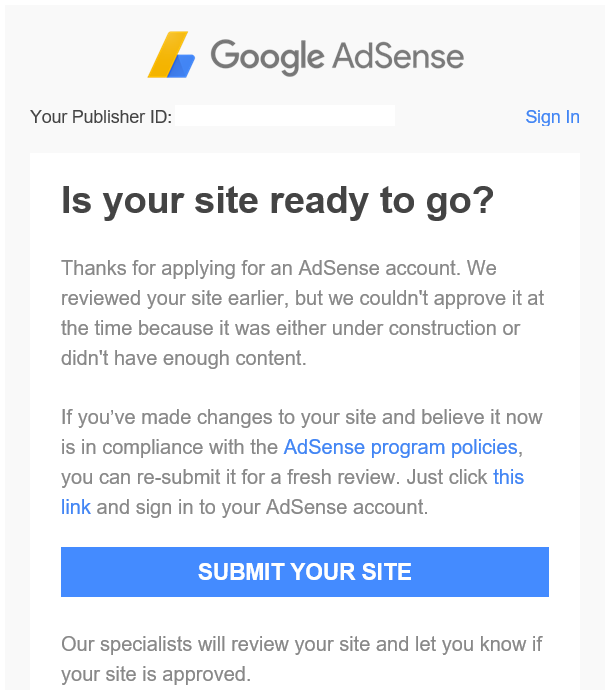The height and width of the screenshot is (696, 611).
Task: Open the AdSense program policies link
Action: coord(401,447)
